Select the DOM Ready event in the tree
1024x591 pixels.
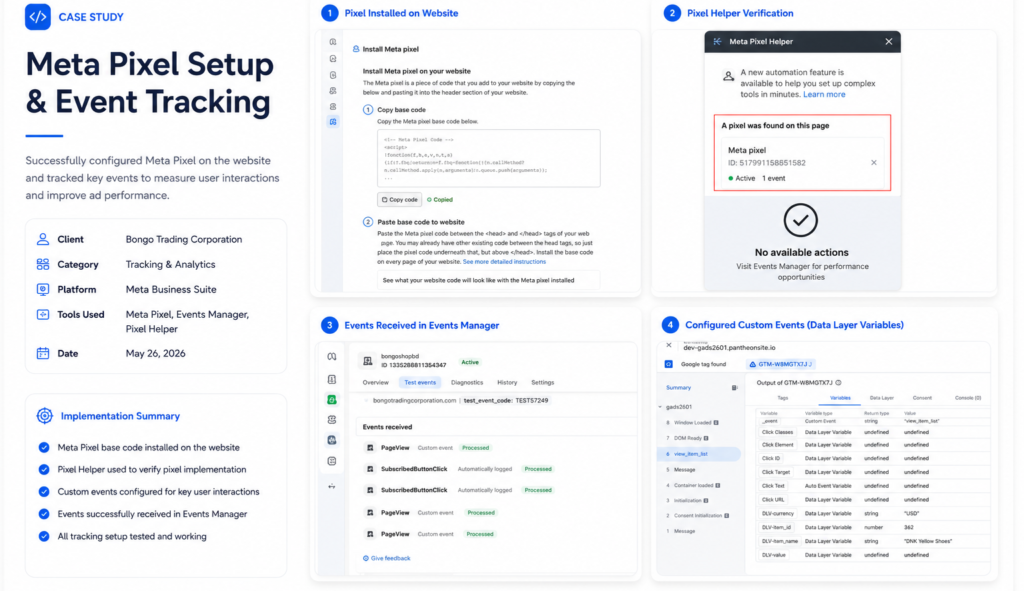pos(688,438)
